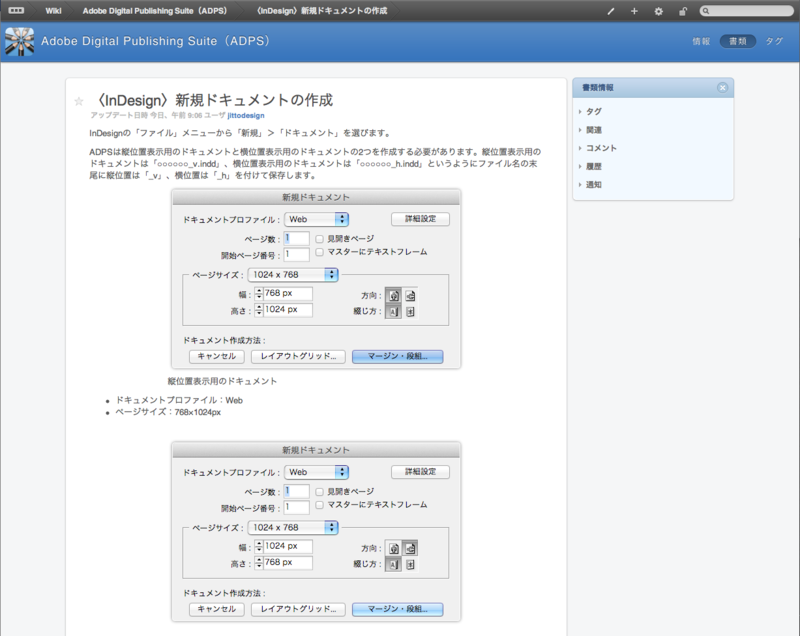
Task: Click キャンセル button in the second dialog
Action: tap(216, 609)
